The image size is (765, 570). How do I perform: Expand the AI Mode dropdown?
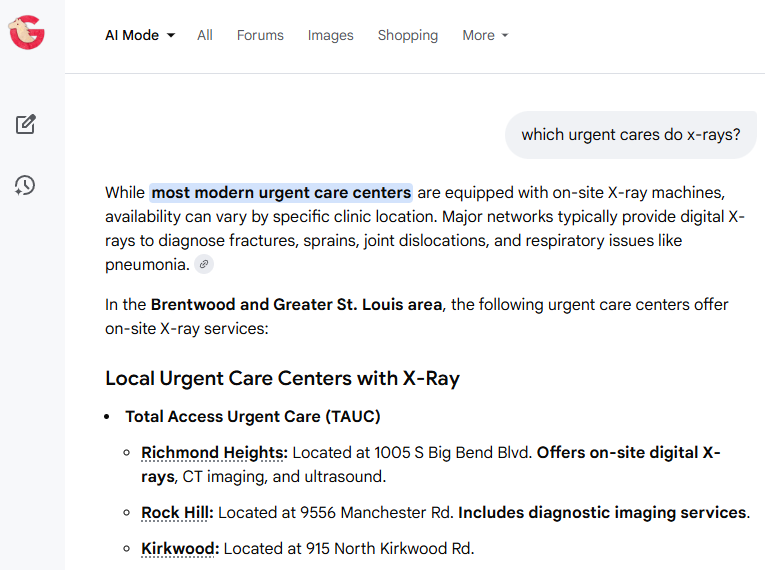[x=140, y=35]
